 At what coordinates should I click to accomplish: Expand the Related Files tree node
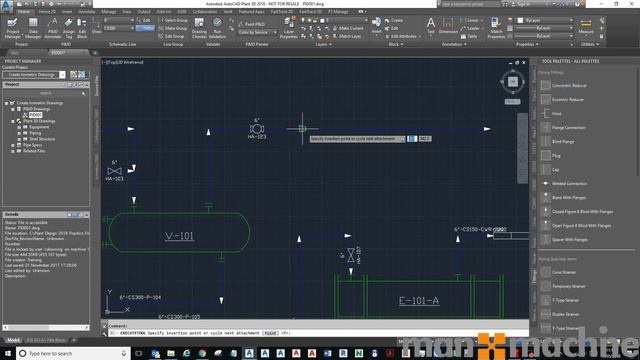click(13, 151)
